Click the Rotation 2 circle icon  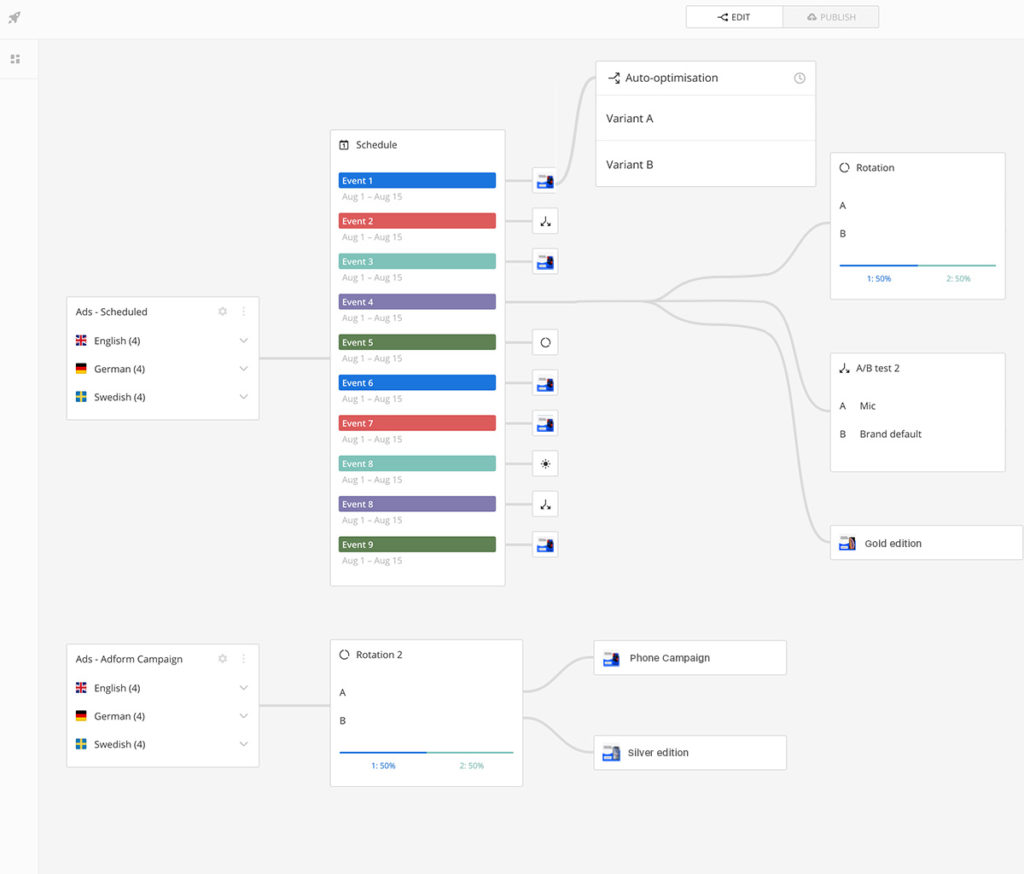[344, 655]
